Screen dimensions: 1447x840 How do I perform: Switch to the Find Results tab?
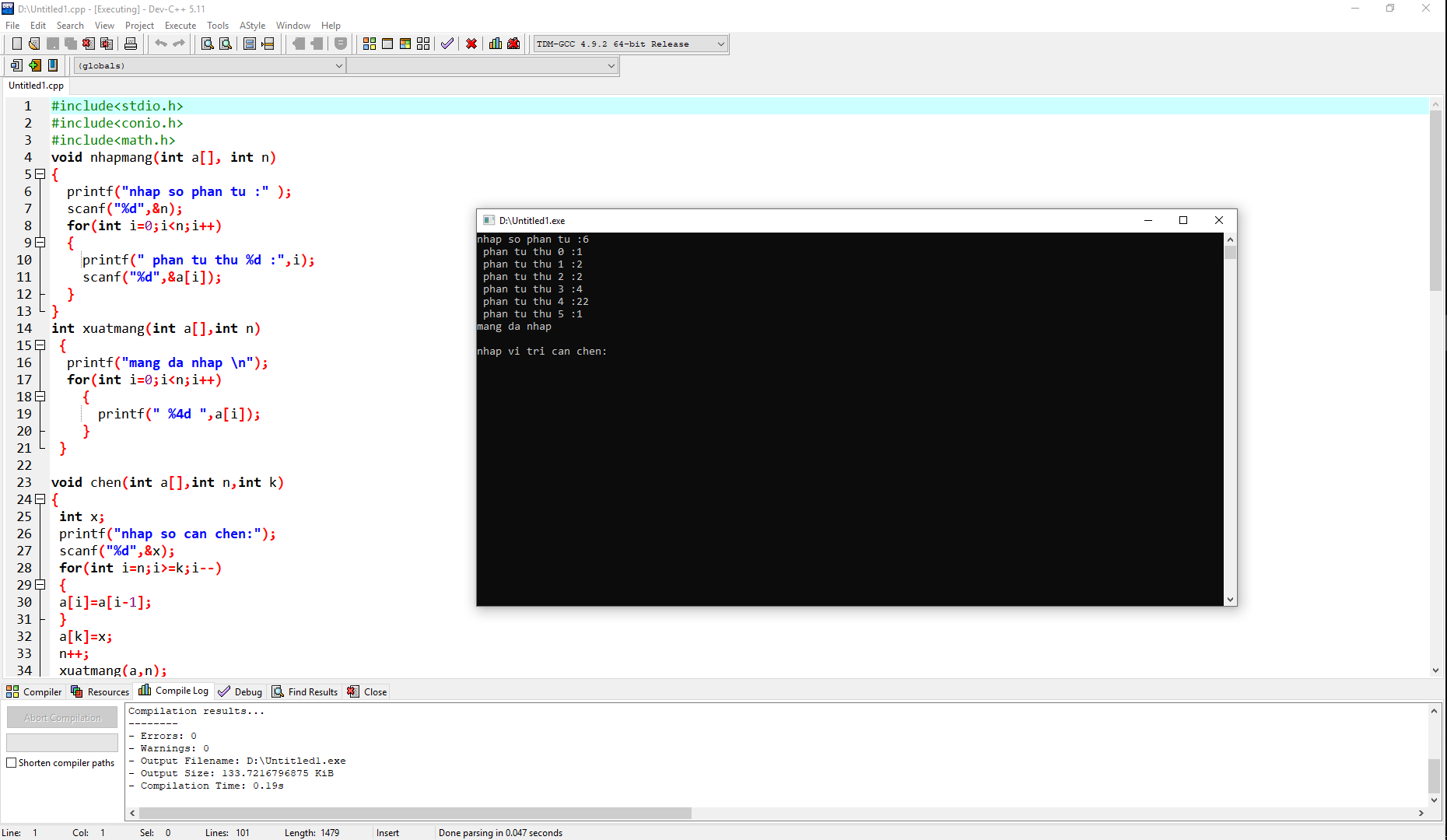(x=305, y=691)
